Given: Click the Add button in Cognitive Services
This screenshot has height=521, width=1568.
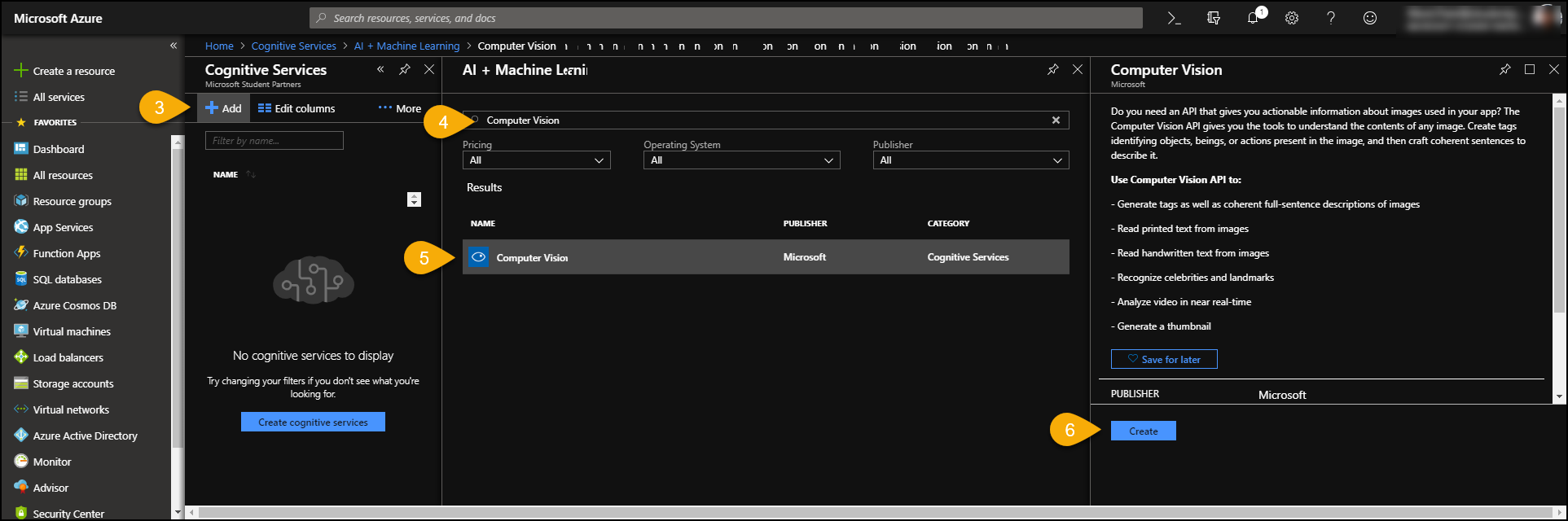Looking at the screenshot, I should pyautogui.click(x=222, y=108).
